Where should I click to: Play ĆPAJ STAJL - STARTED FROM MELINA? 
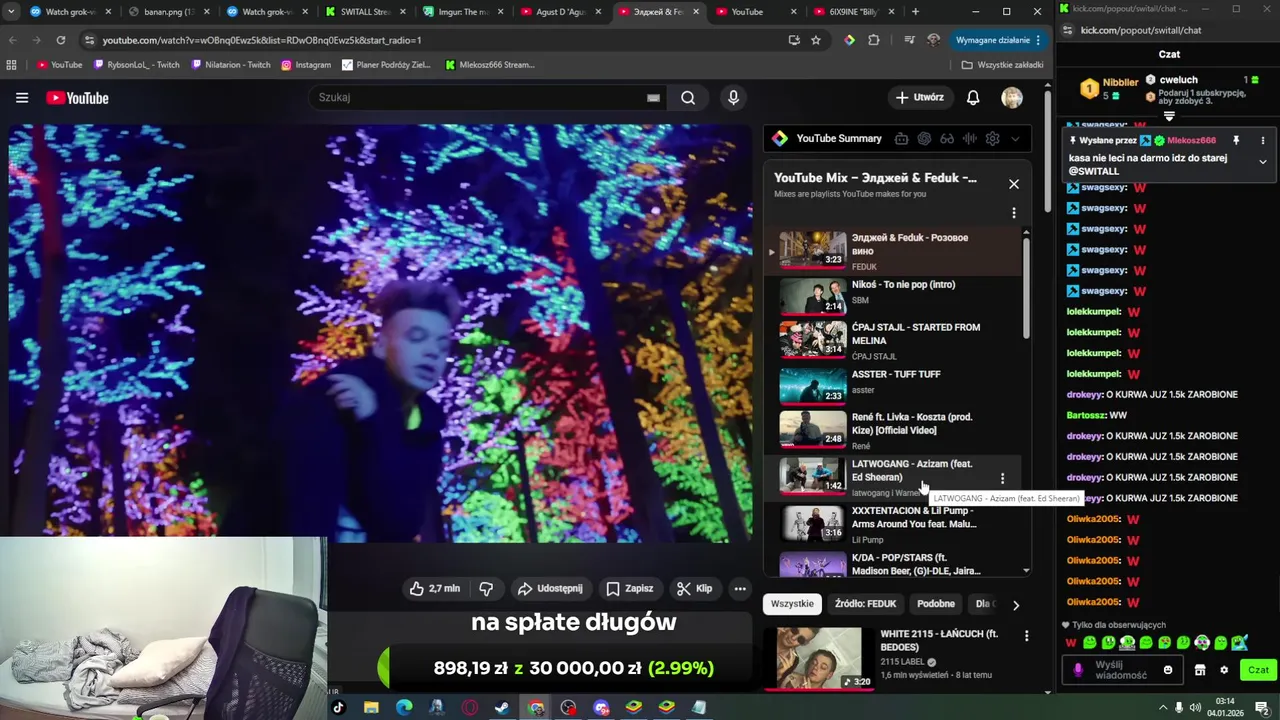(893, 340)
